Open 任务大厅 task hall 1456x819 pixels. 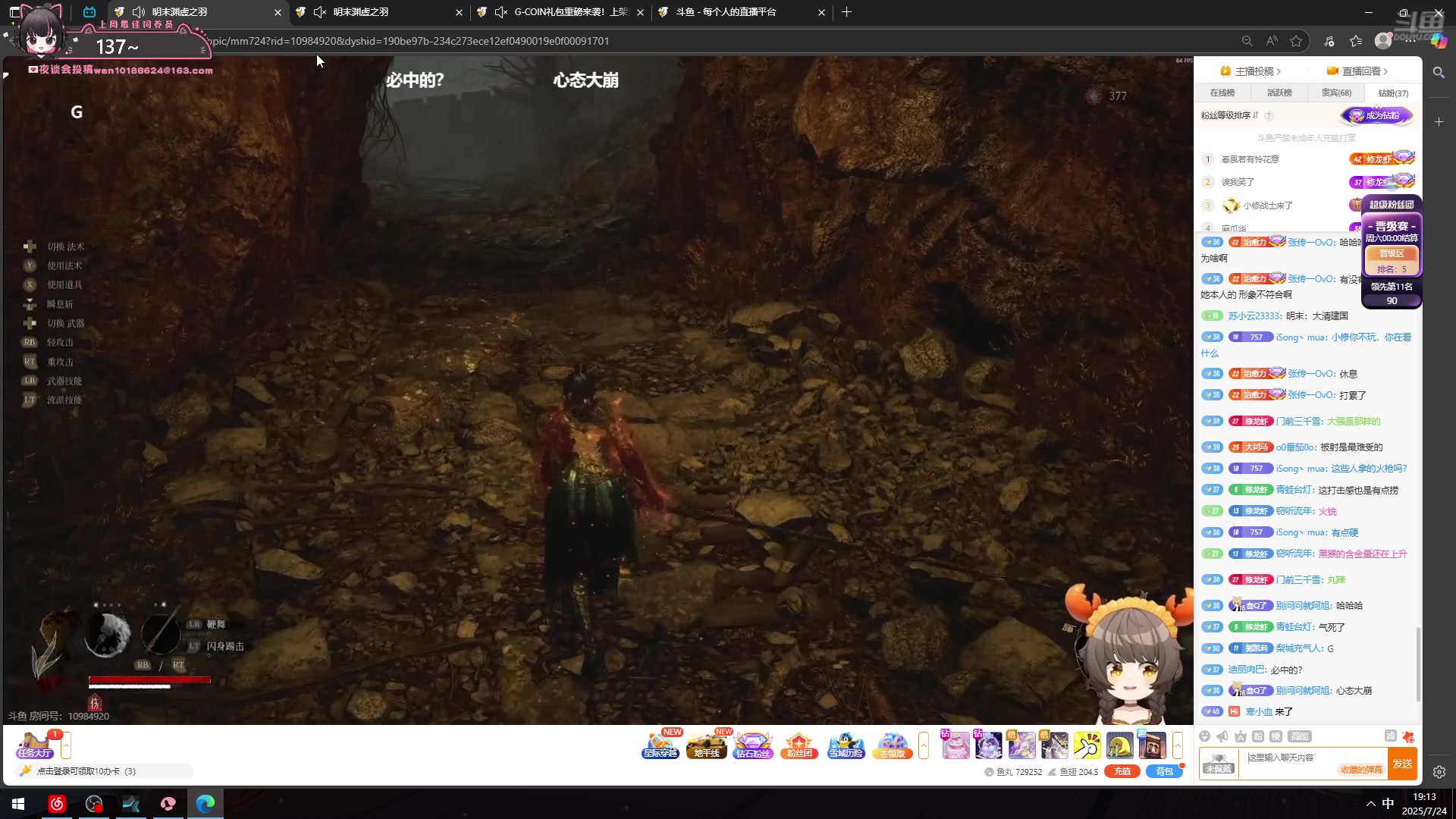click(x=35, y=745)
